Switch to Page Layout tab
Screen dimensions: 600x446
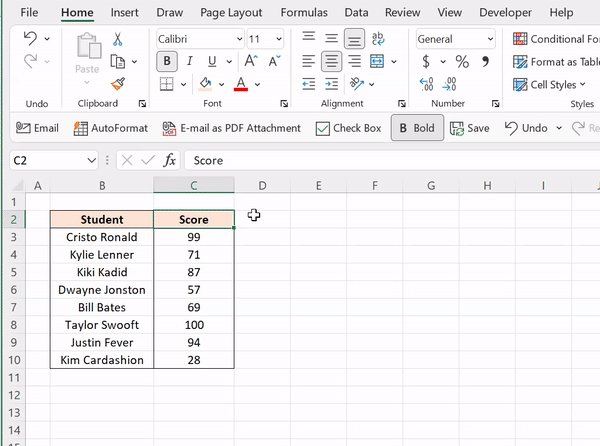[x=231, y=13]
